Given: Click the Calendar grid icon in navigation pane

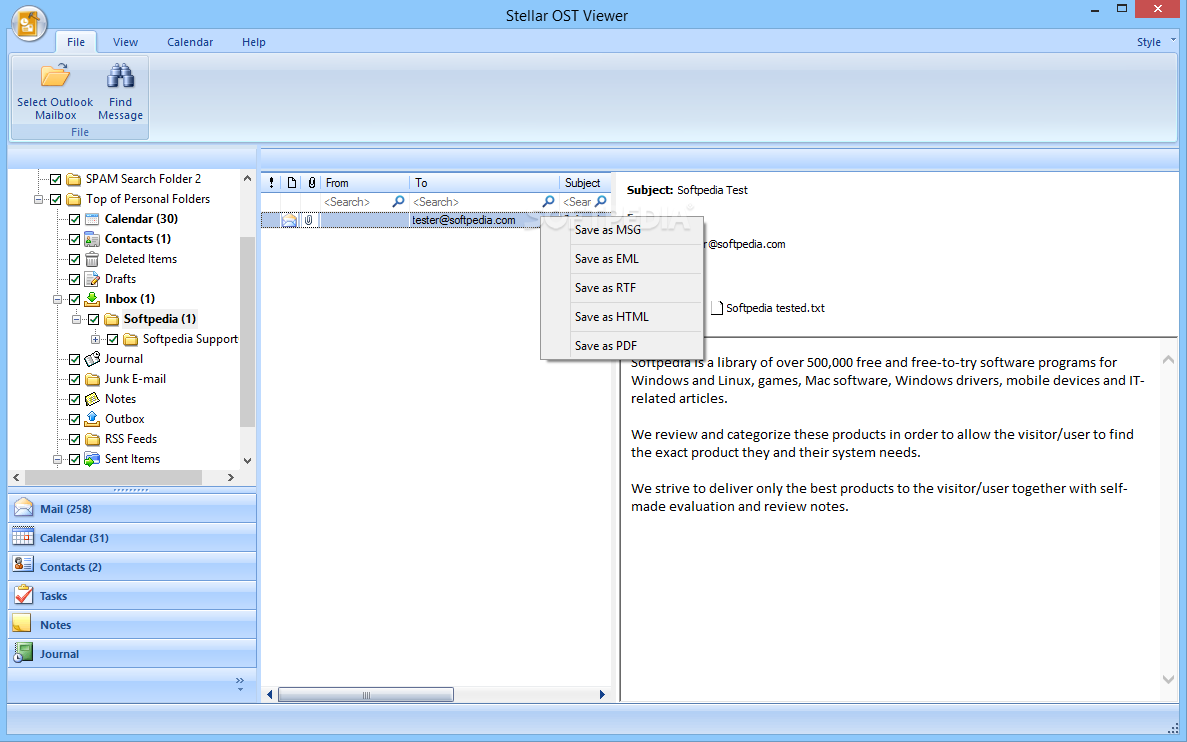Looking at the screenshot, I should click(23, 537).
